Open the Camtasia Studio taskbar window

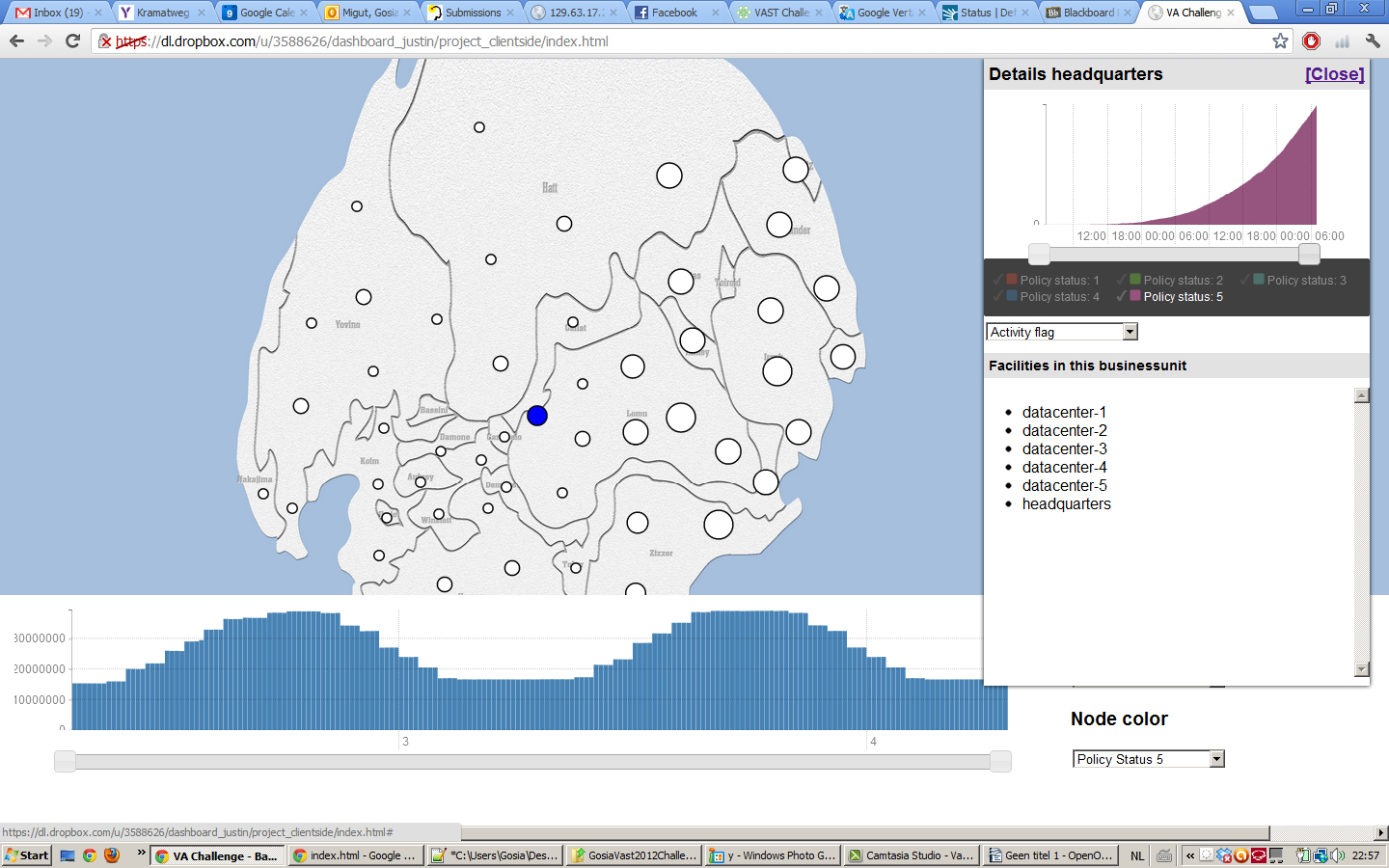pos(912,855)
